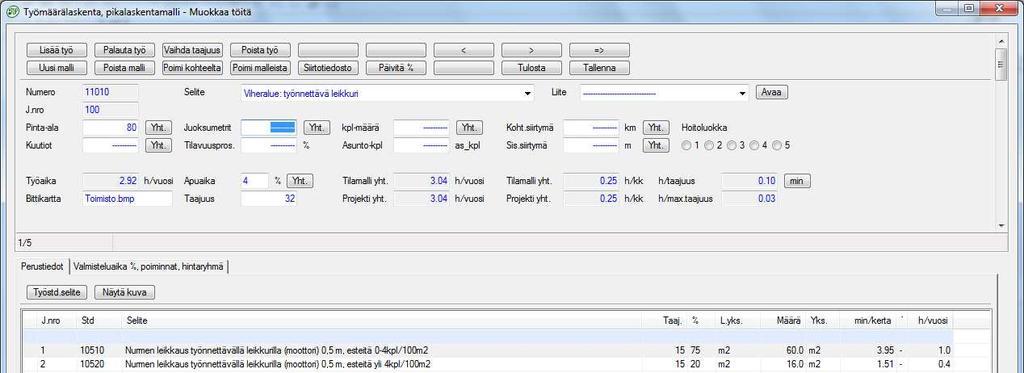This screenshot has width=1024, height=373.
Task: Click the J.nro field showing 100
Action: pyautogui.click(x=110, y=110)
